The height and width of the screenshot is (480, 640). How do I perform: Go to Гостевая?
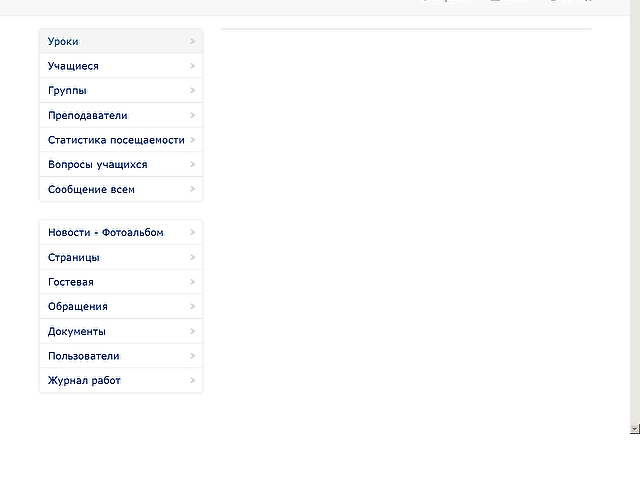tap(71, 282)
